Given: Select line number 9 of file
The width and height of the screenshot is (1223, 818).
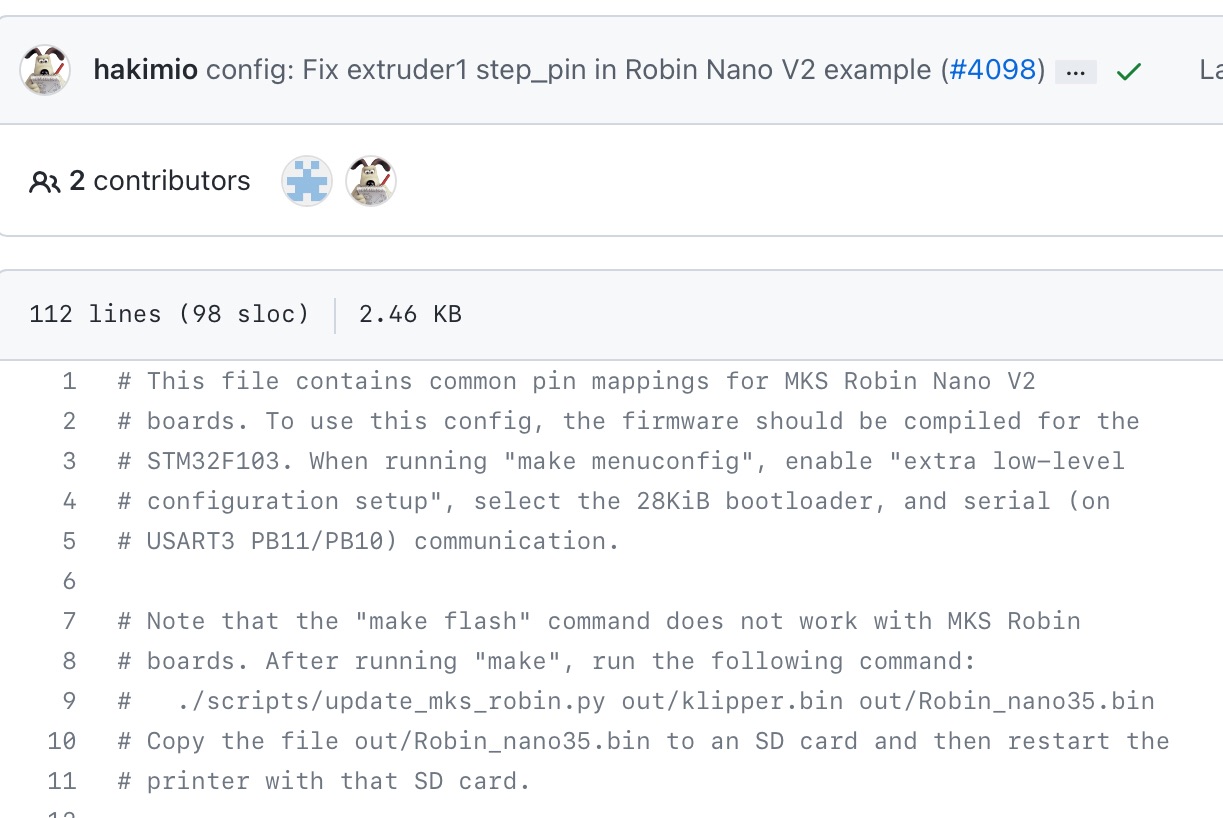Looking at the screenshot, I should [x=69, y=701].
